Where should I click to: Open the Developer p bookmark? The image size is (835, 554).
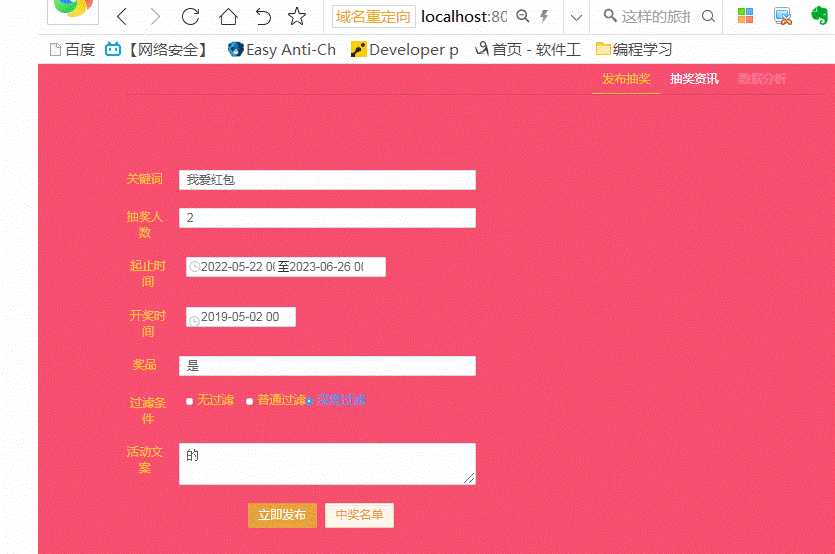(405, 50)
